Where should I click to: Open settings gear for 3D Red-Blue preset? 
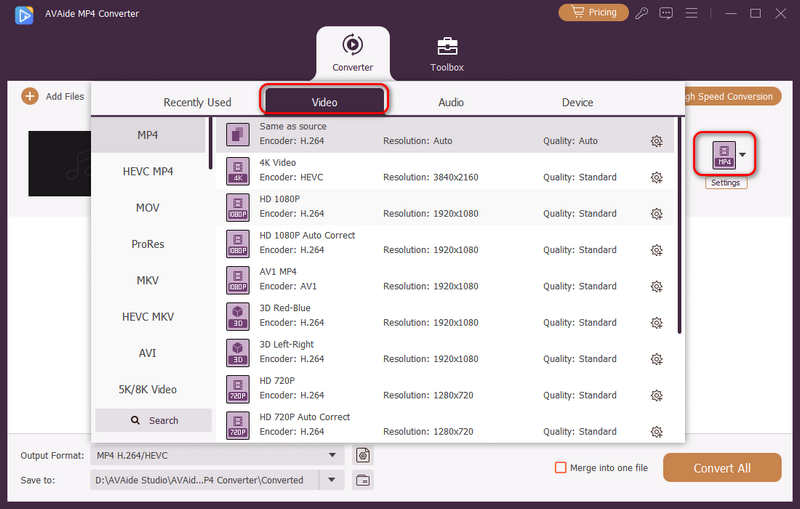tap(656, 323)
